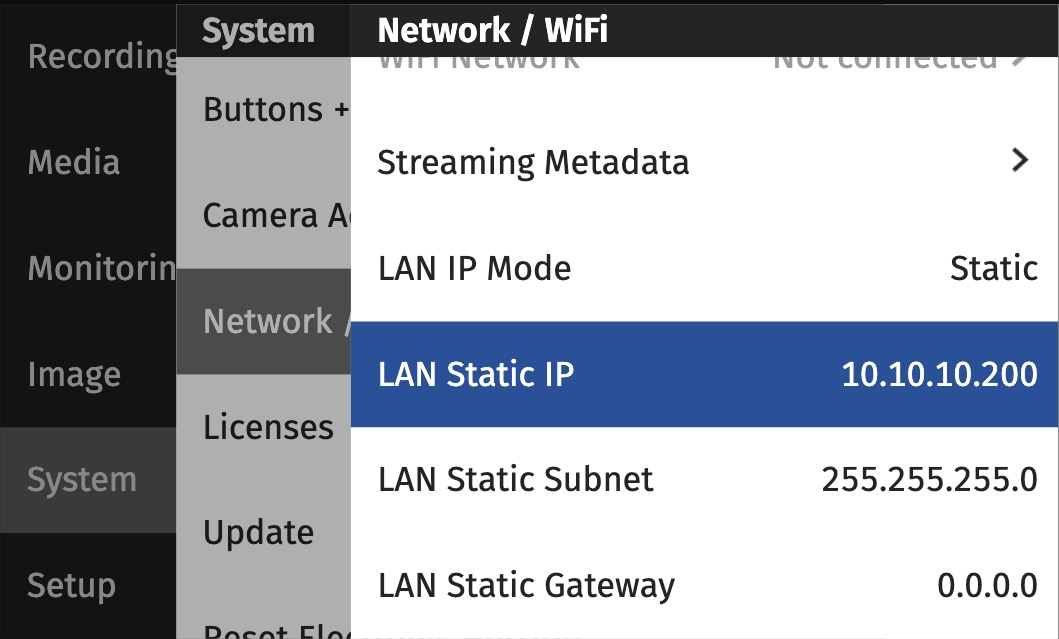Click the Static value of LAN IP Mode
1059x639 pixels.
tap(993, 268)
